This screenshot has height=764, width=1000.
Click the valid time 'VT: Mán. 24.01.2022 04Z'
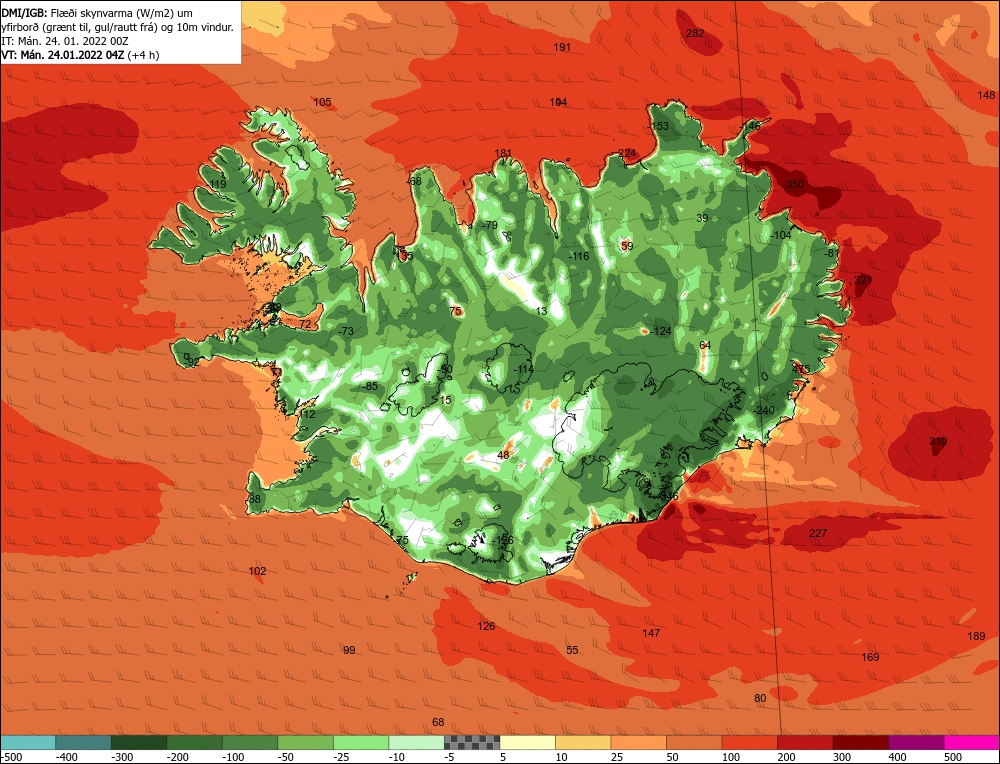point(62,55)
